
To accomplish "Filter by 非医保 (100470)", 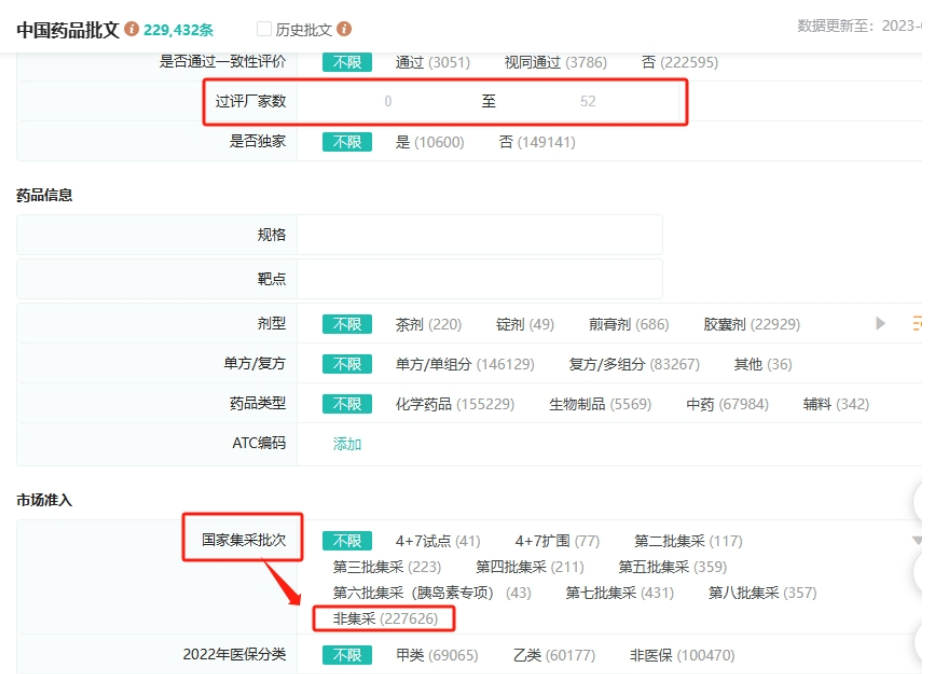I will click(x=682, y=655).
